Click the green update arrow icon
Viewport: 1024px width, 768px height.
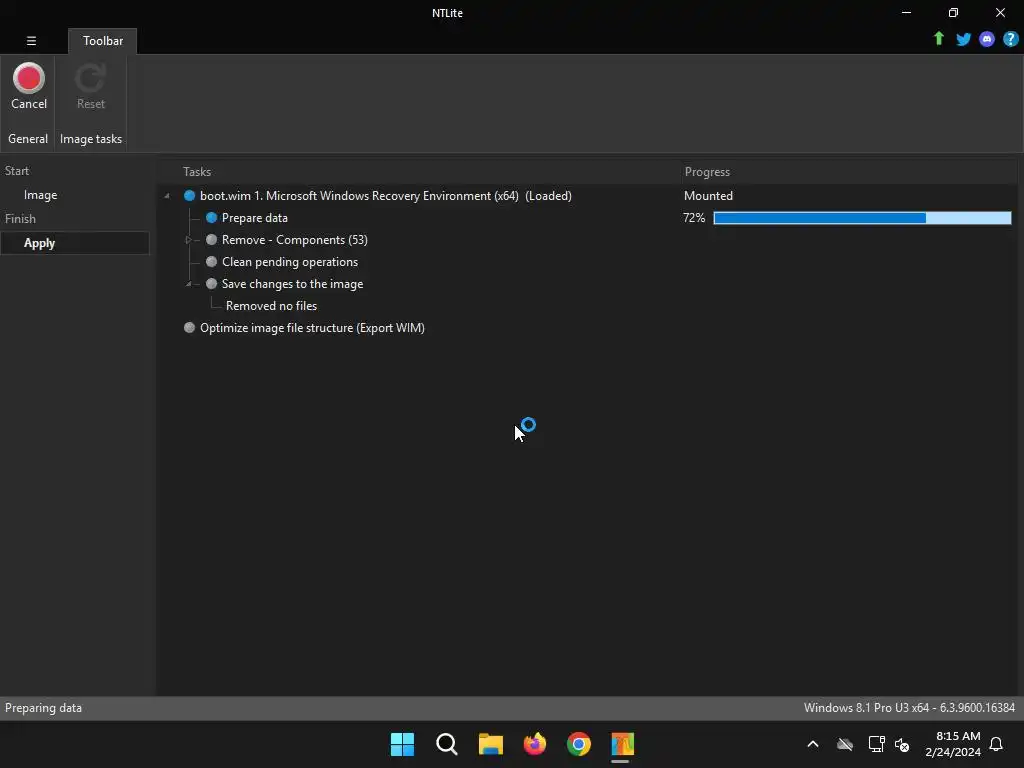[x=938, y=39]
